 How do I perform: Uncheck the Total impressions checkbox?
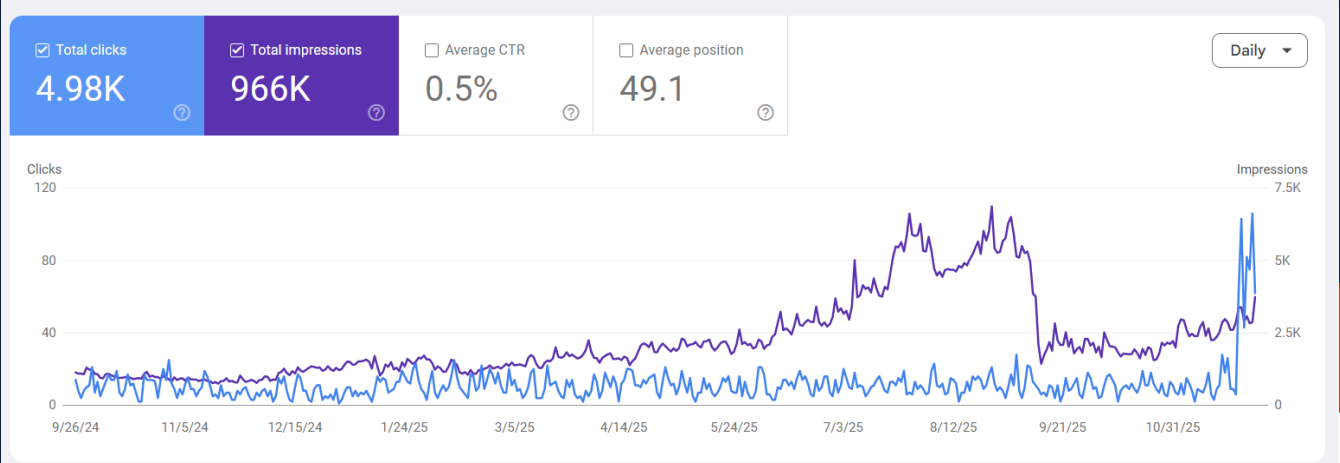pyautogui.click(x=237, y=50)
